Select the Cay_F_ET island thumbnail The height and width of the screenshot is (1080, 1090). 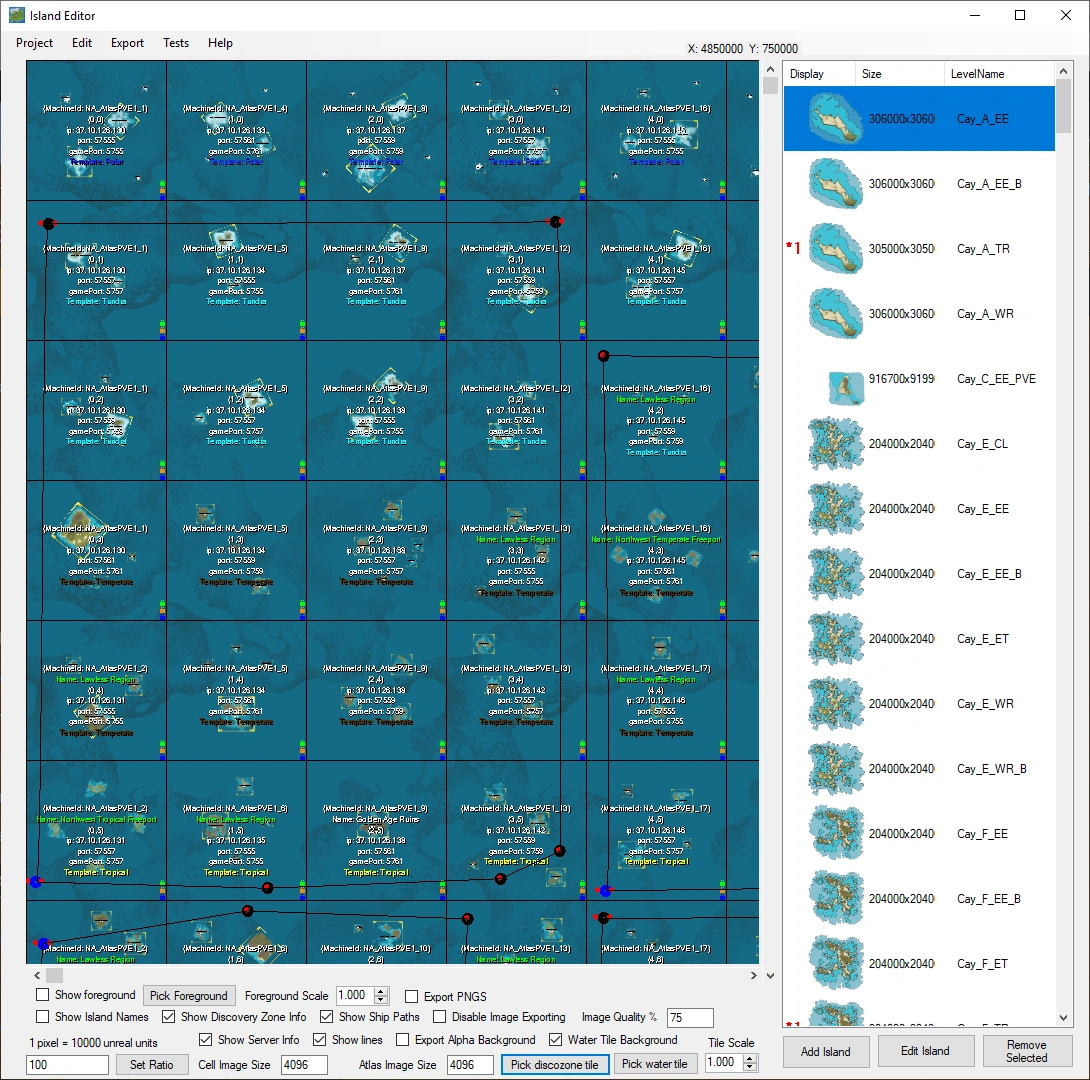click(x=836, y=963)
